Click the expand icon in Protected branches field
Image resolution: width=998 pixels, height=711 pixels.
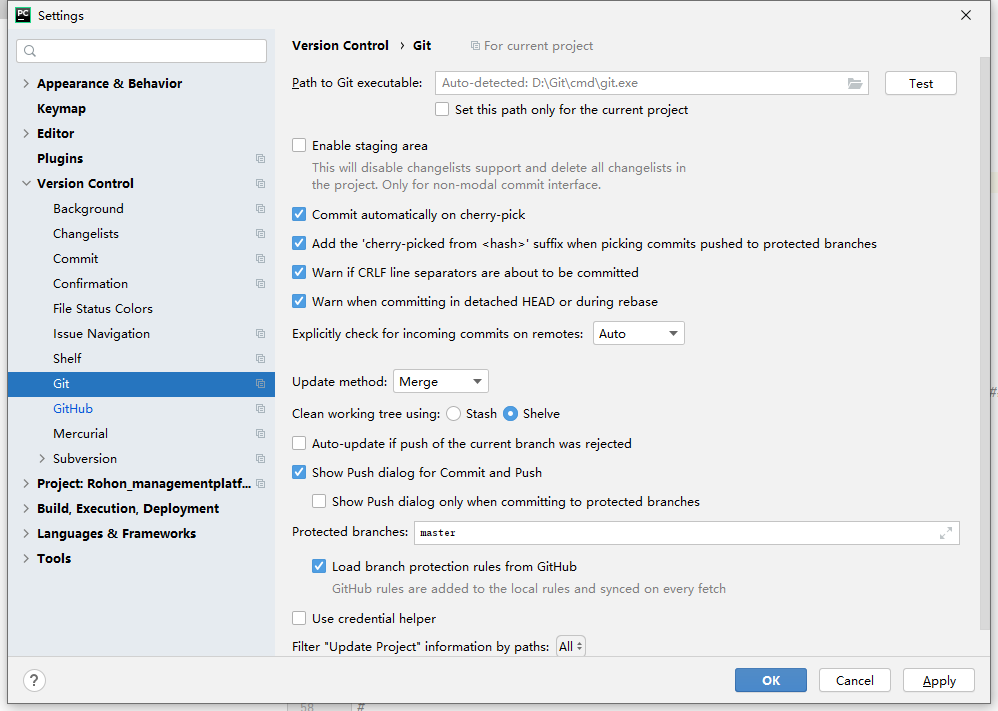tap(946, 533)
